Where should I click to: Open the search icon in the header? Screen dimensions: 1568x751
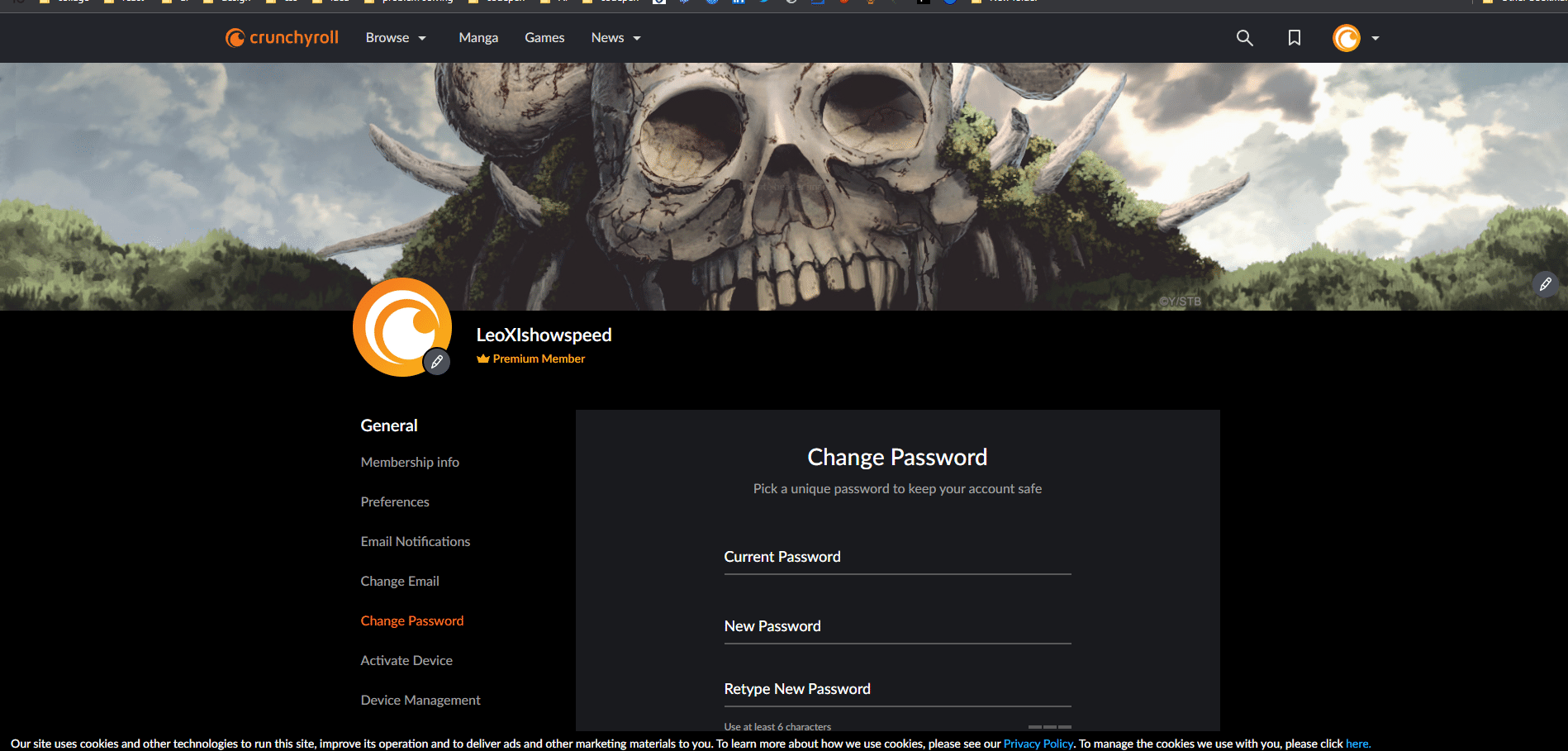tap(1244, 38)
